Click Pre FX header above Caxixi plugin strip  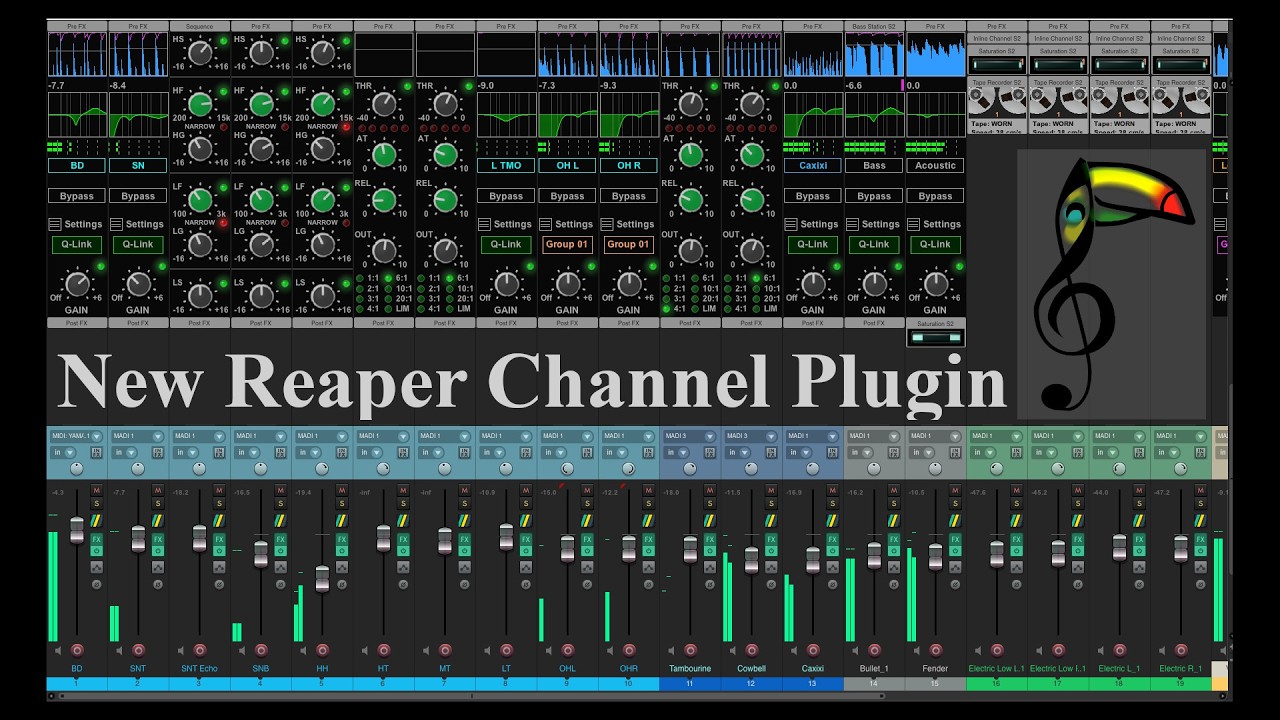pyautogui.click(x=813, y=26)
